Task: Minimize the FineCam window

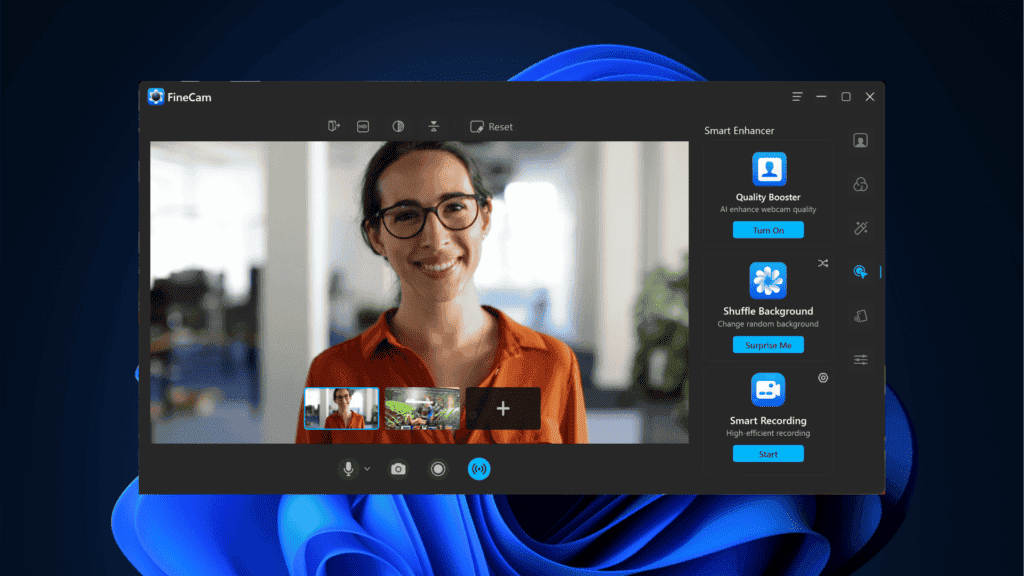Action: pyautogui.click(x=821, y=97)
